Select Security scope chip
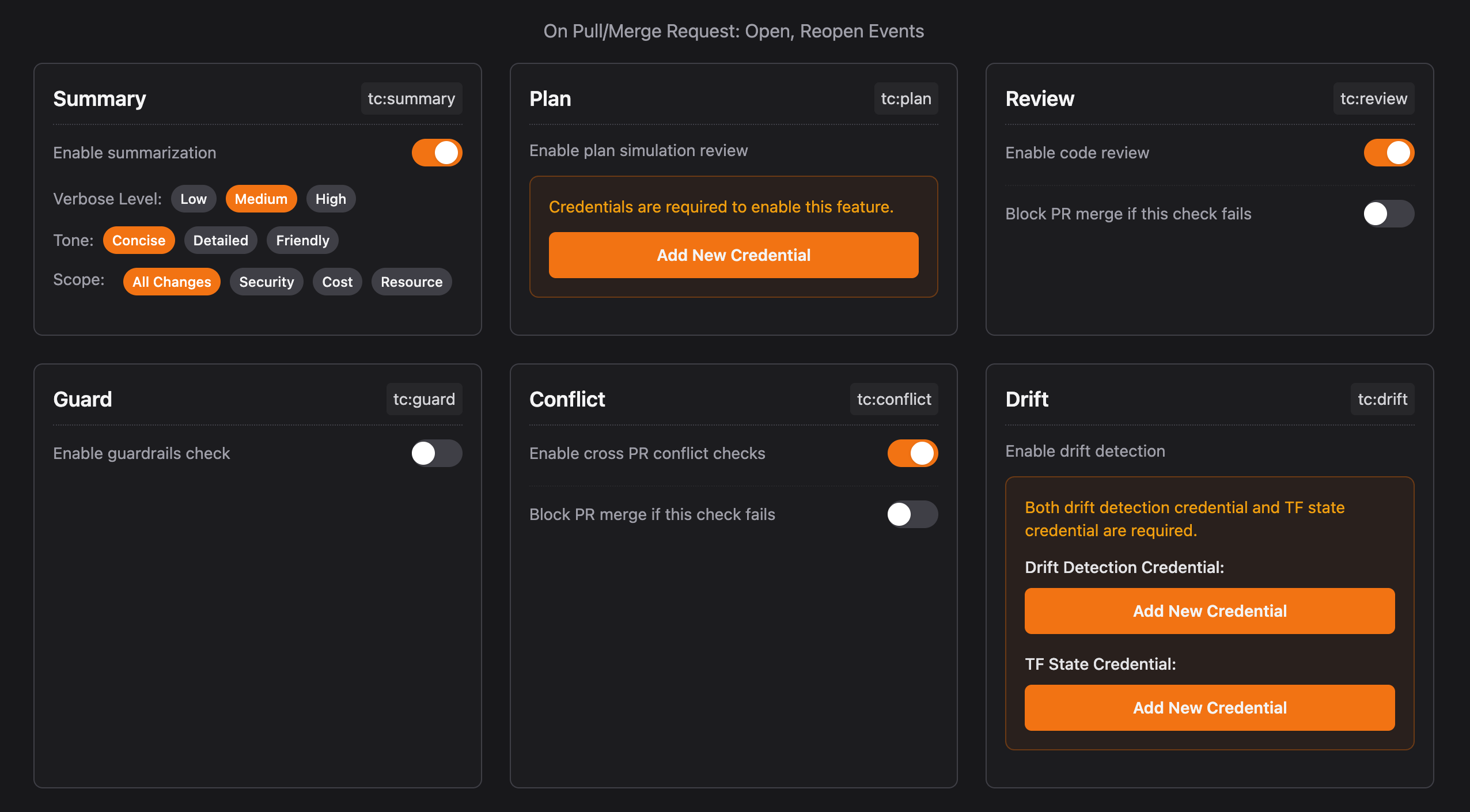This screenshot has width=1470, height=812. [x=266, y=282]
